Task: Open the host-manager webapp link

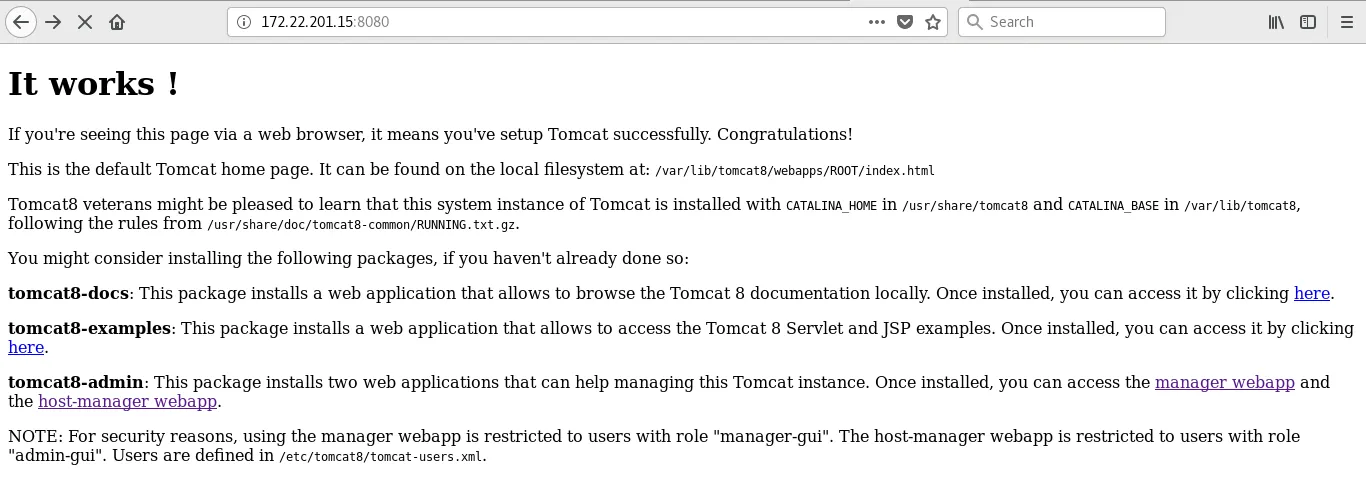Action: (x=127, y=402)
